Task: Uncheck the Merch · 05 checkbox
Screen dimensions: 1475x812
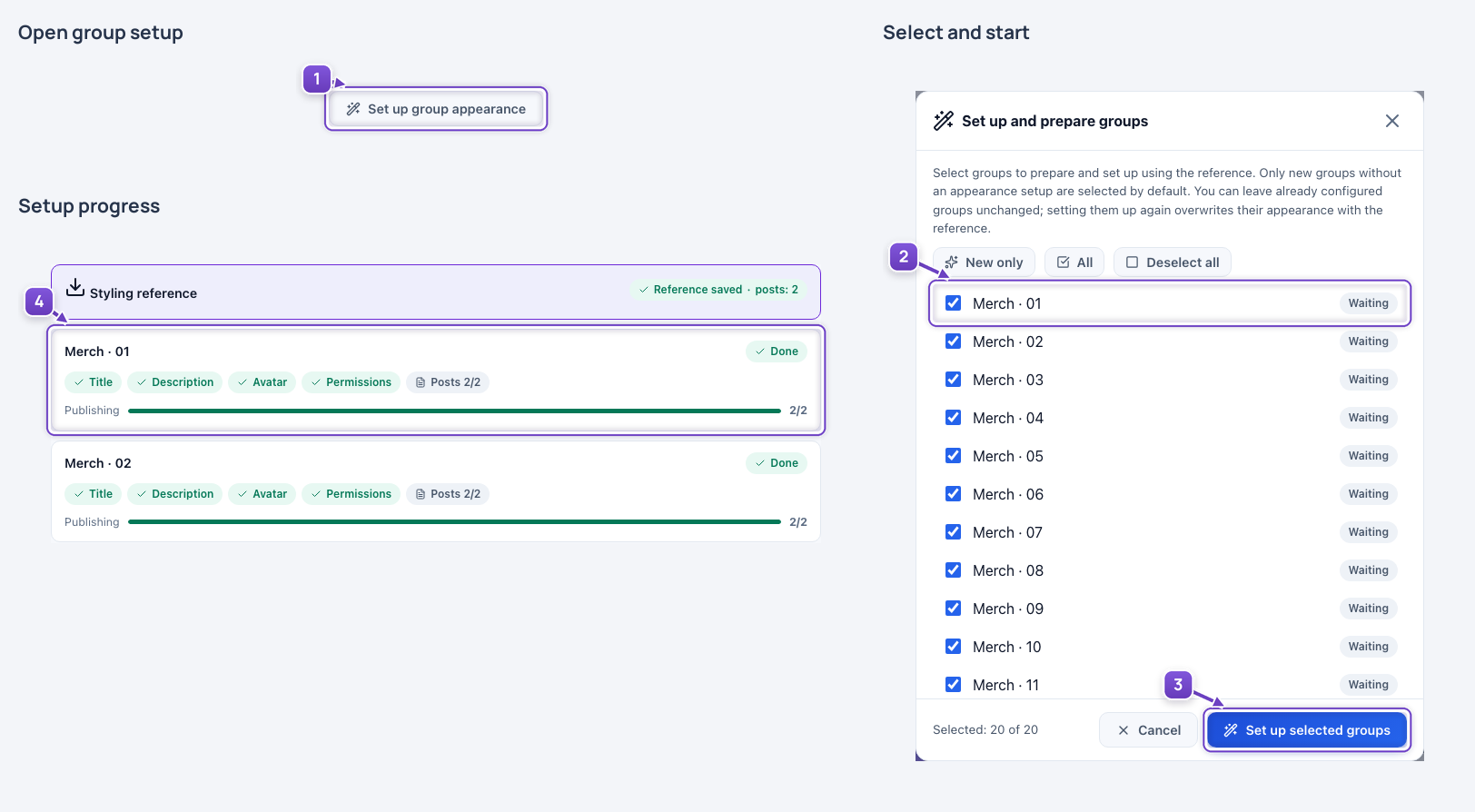Action: pos(953,456)
